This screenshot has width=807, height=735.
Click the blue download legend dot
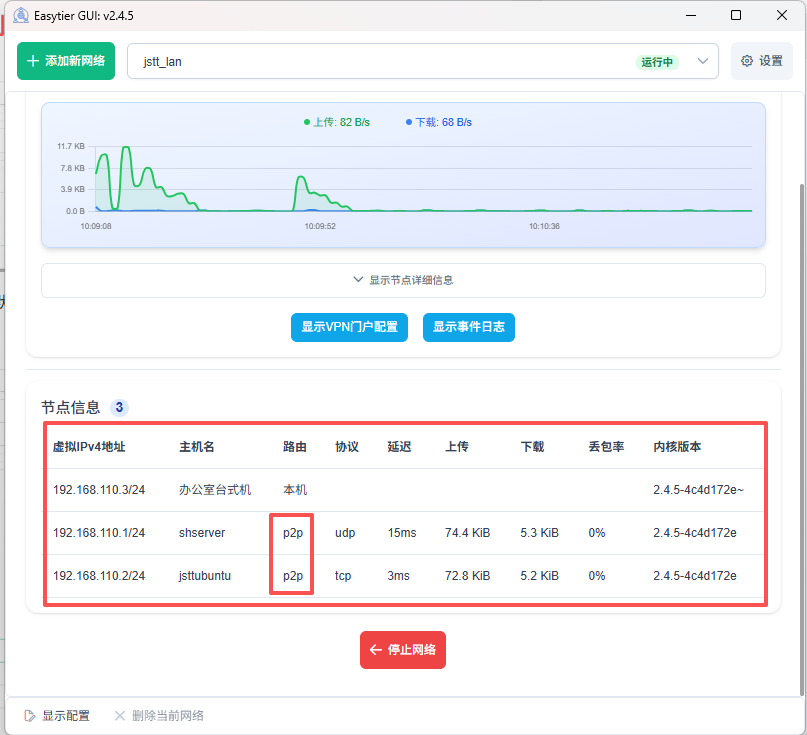409,122
